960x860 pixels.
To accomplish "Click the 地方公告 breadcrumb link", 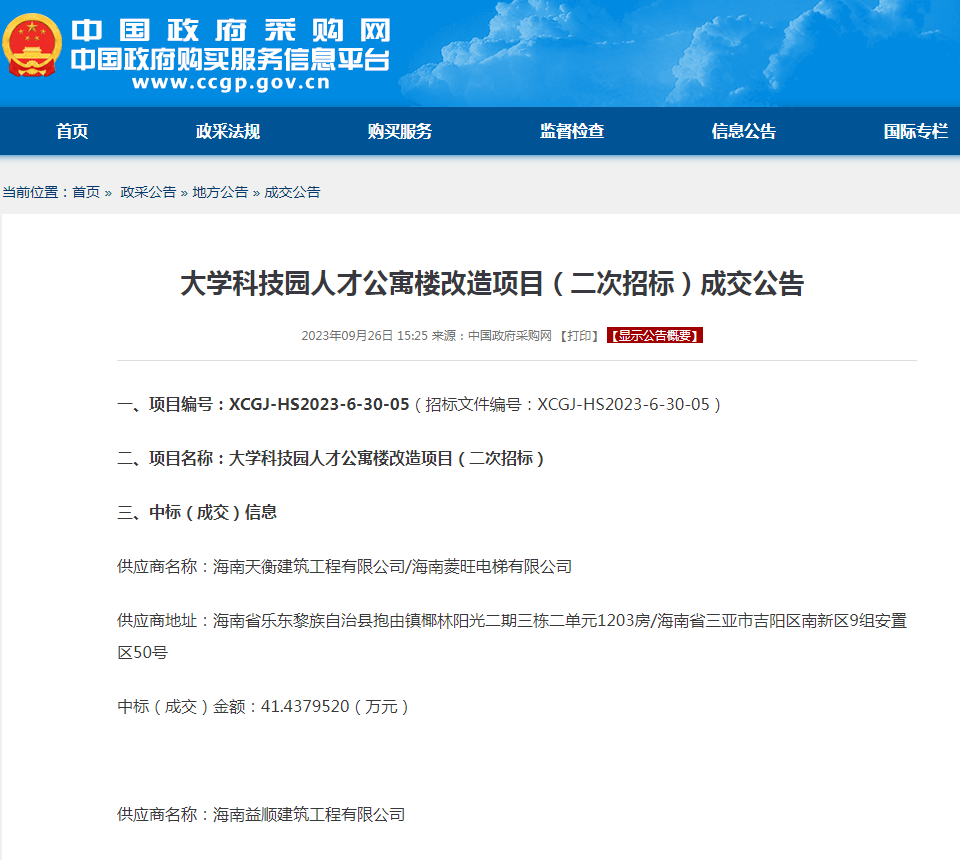I will 220,192.
